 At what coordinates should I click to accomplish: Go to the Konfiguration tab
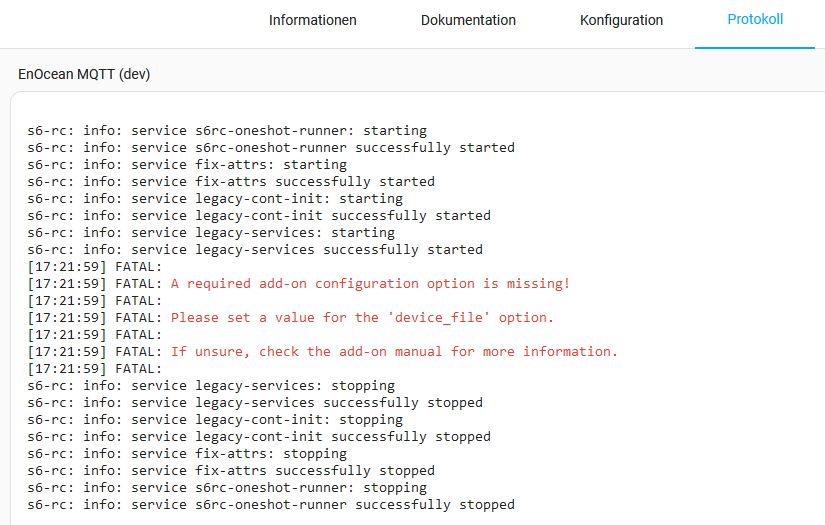coord(621,20)
